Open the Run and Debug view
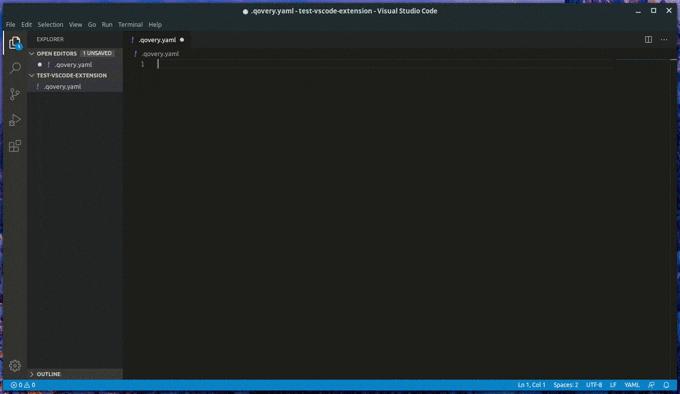The height and width of the screenshot is (394, 680). [x=15, y=120]
